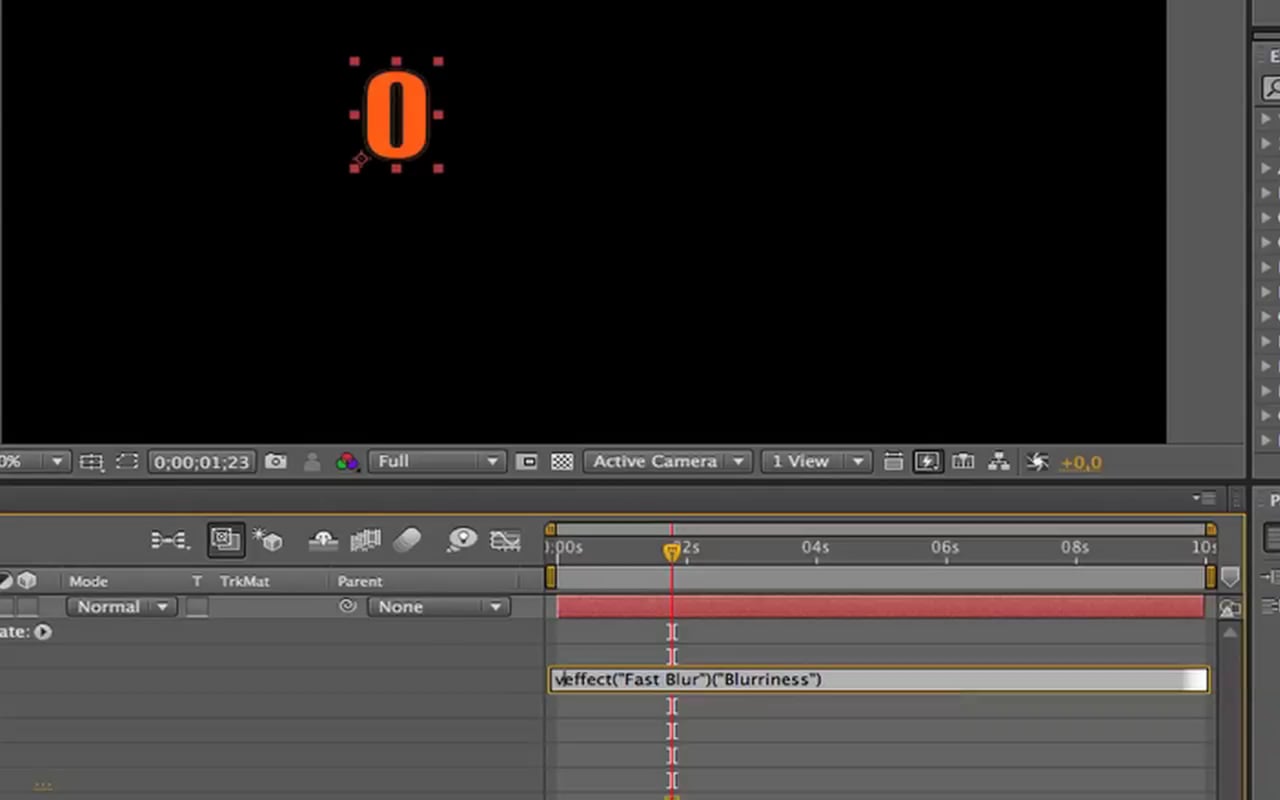Open the Parent None dropdown
The image size is (1280, 800).
pos(438,607)
